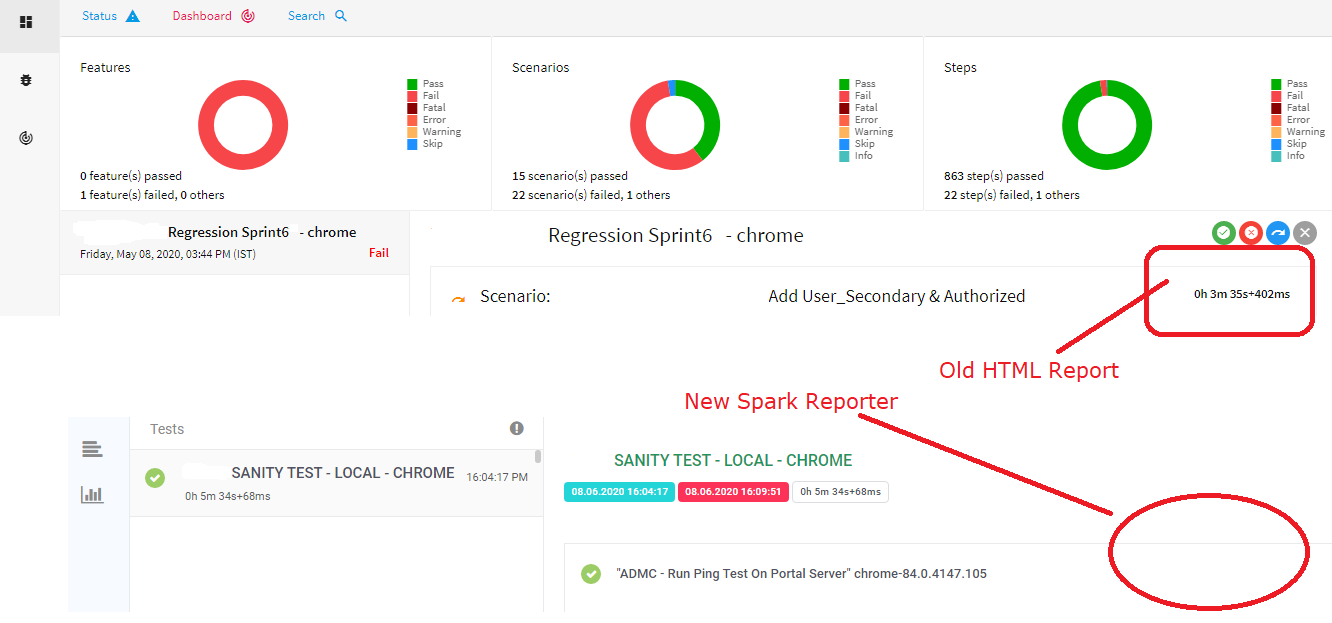Click the info icon in the Tests panel

point(517,428)
